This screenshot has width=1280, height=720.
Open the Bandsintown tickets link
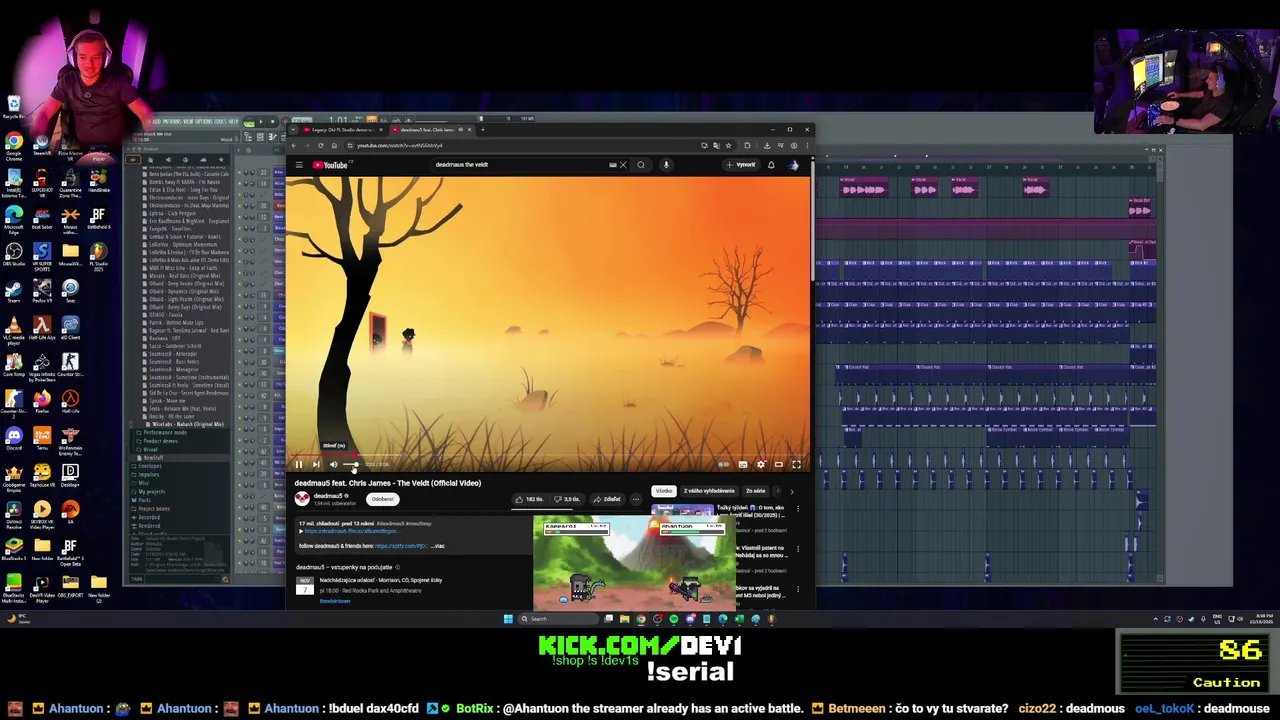[335, 601]
